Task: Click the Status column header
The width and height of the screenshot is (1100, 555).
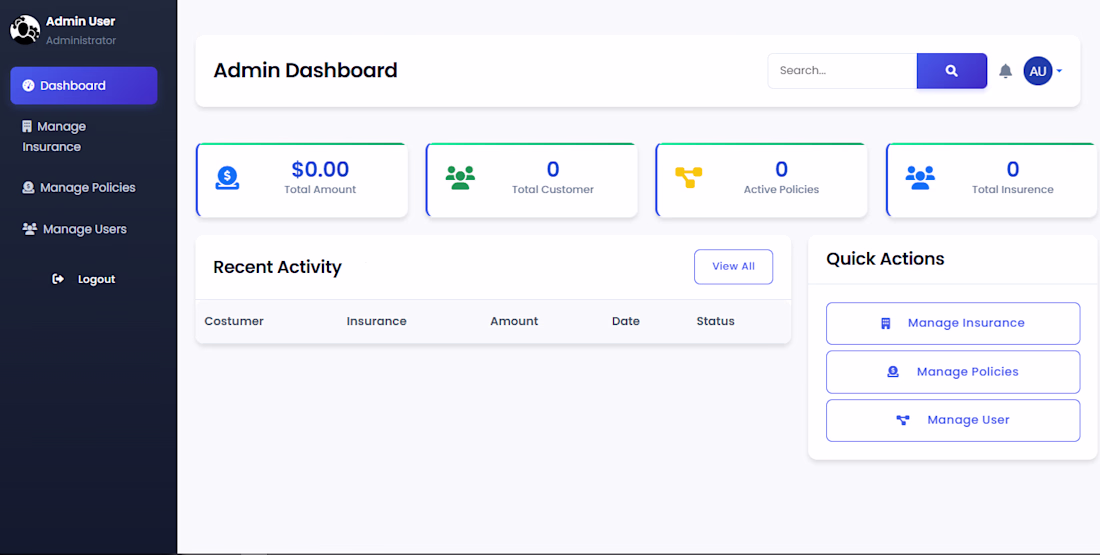Action: click(716, 321)
